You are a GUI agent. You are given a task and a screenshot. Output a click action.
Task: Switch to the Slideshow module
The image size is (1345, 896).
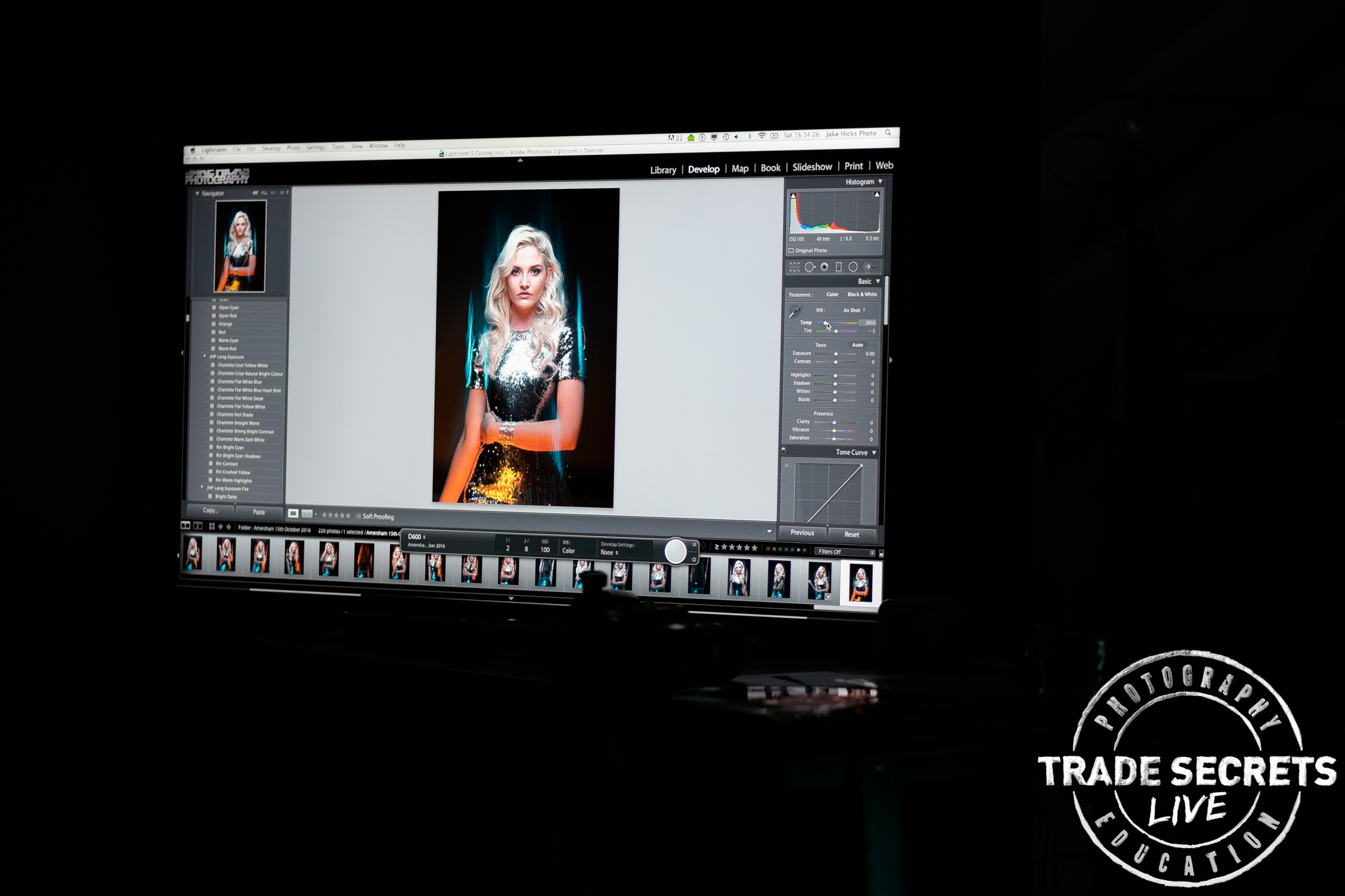pos(812,167)
